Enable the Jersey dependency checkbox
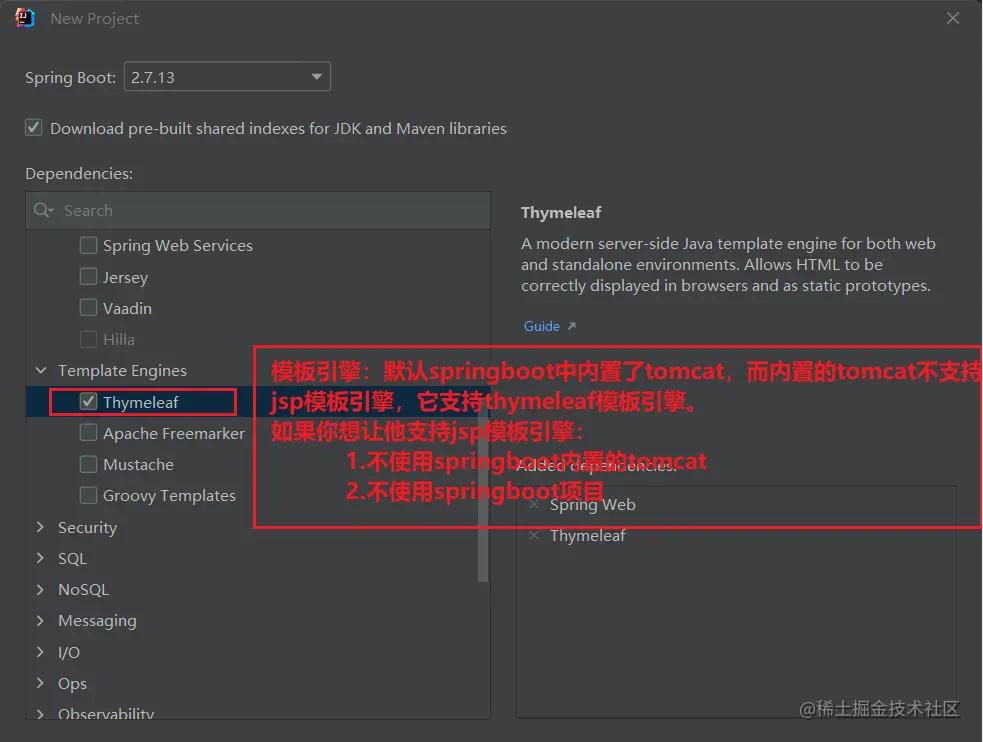This screenshot has height=742, width=983. point(88,276)
